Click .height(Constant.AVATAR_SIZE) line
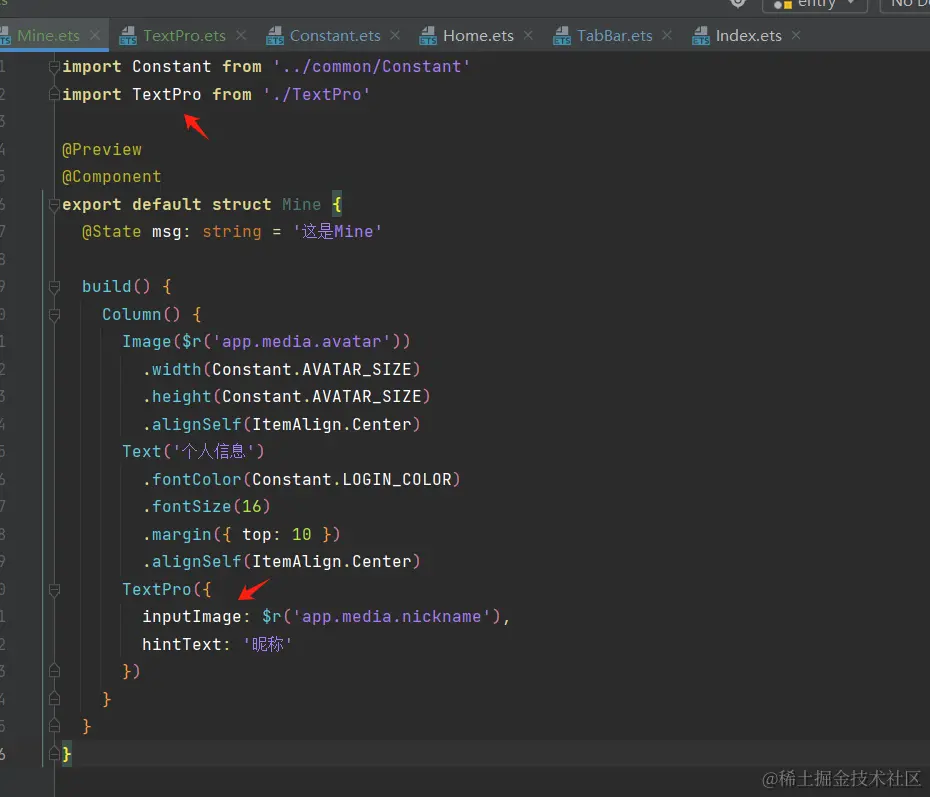This screenshot has width=930, height=797. click(x=286, y=396)
